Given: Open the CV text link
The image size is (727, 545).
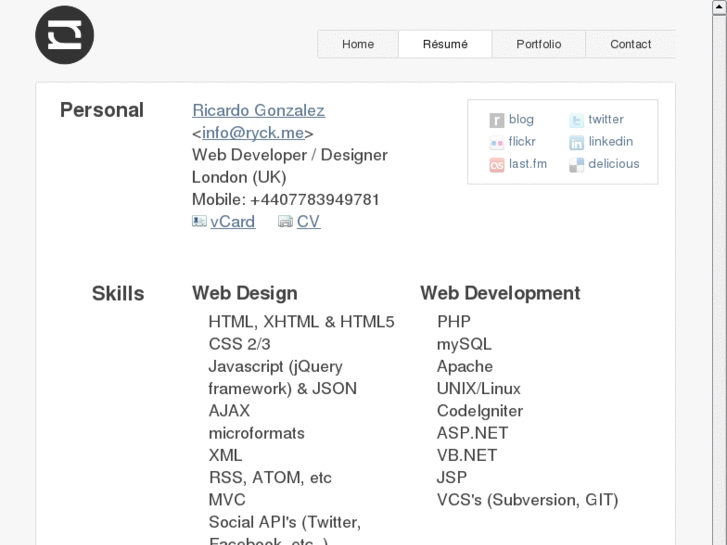Looking at the screenshot, I should (308, 222).
